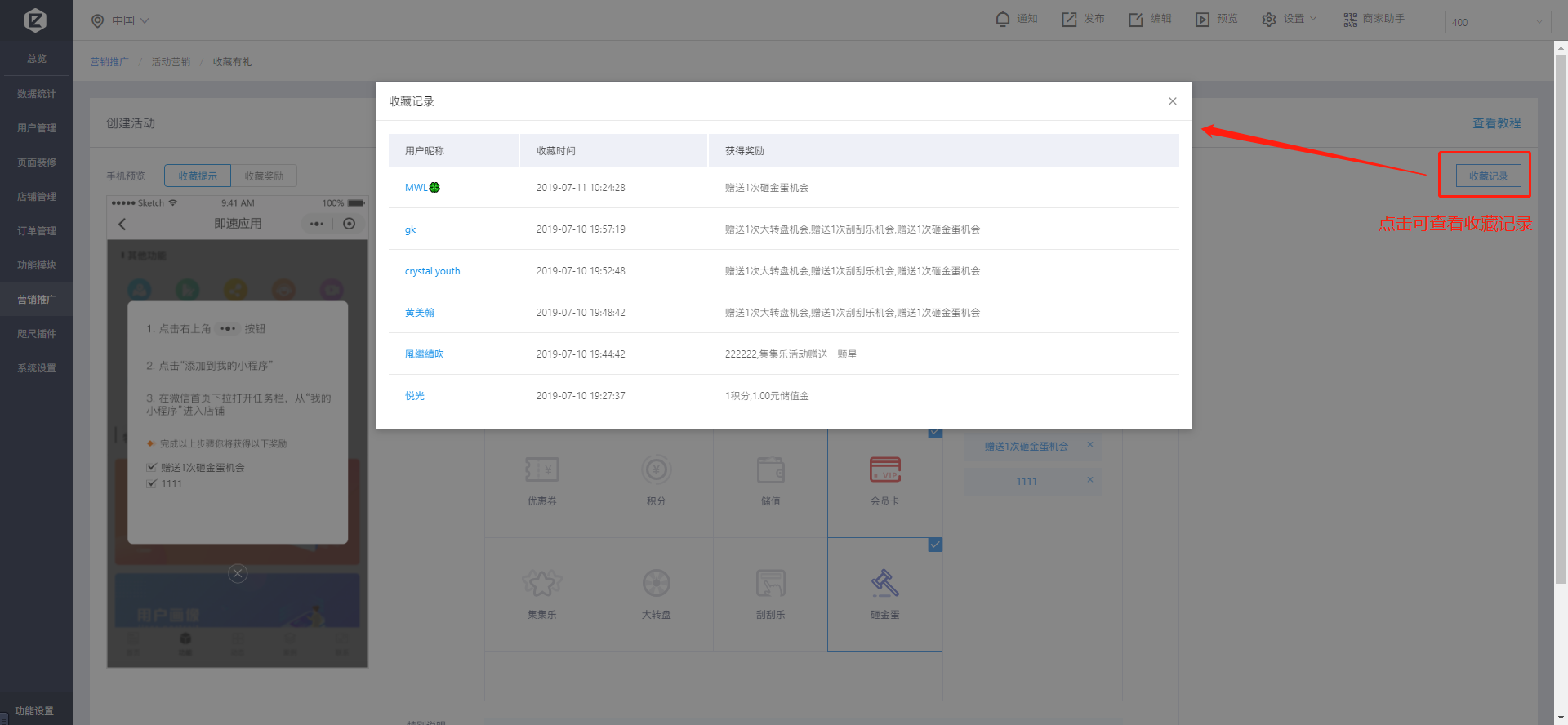Click the 商家助手 QR icon
This screenshot has height=725, width=1568.
click(x=1351, y=20)
